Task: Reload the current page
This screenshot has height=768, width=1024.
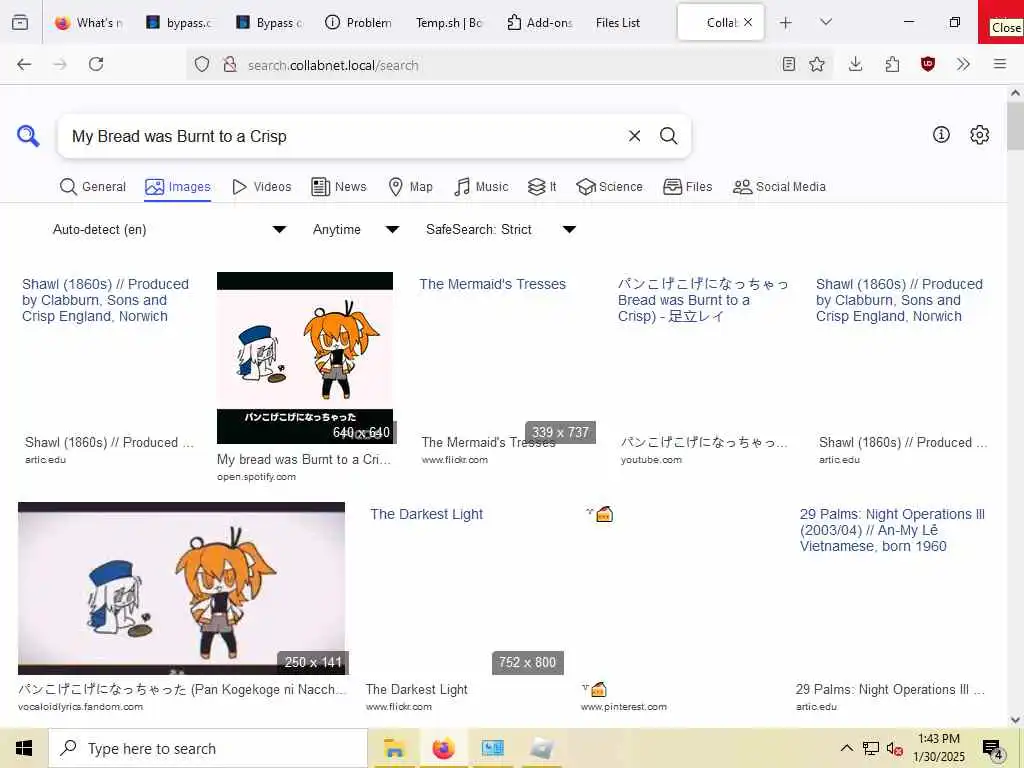Action: [96, 64]
